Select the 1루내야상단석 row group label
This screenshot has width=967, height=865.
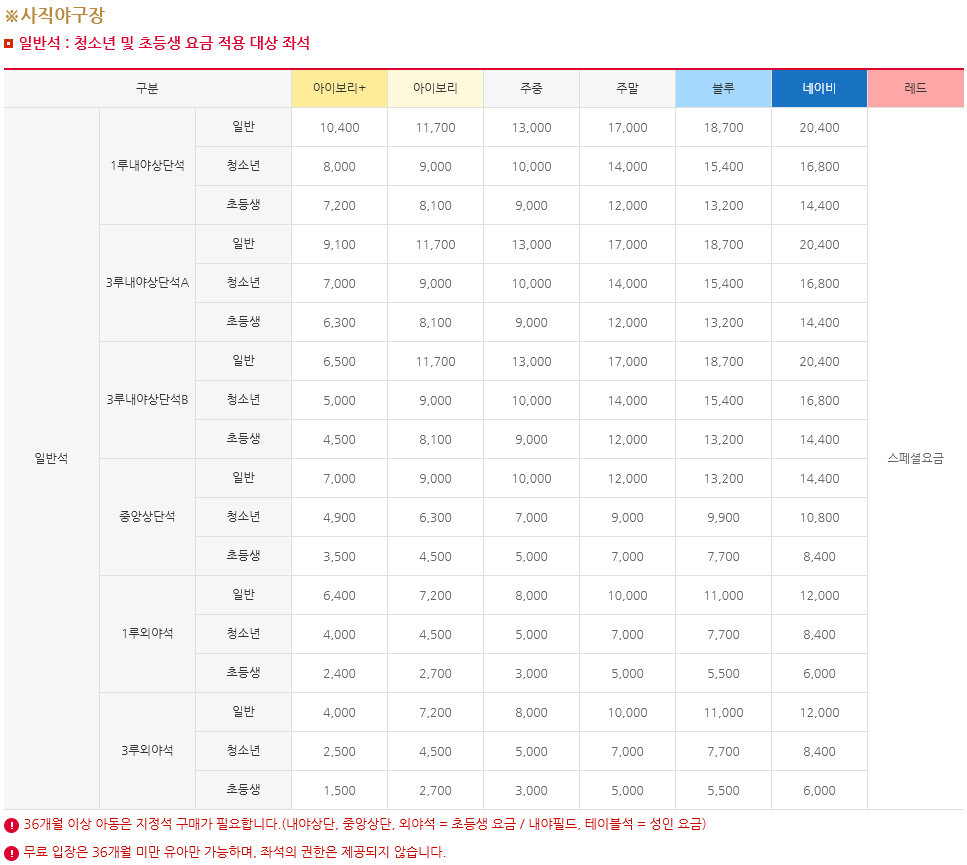point(147,166)
